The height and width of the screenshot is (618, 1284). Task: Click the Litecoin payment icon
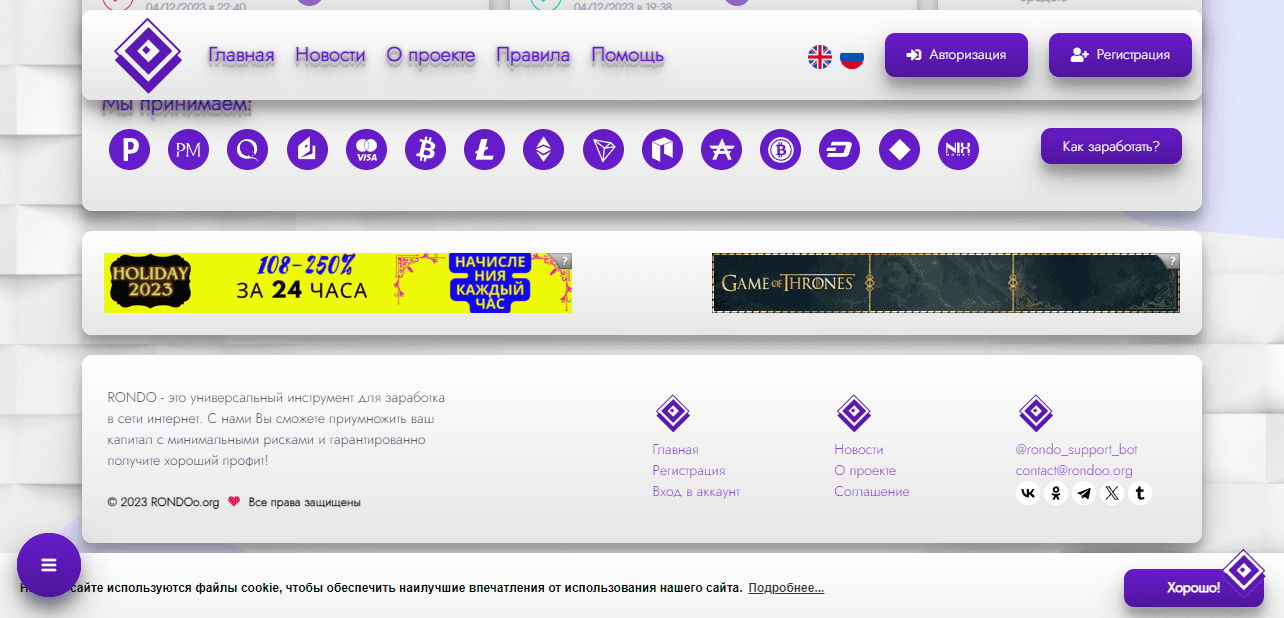[484, 150]
